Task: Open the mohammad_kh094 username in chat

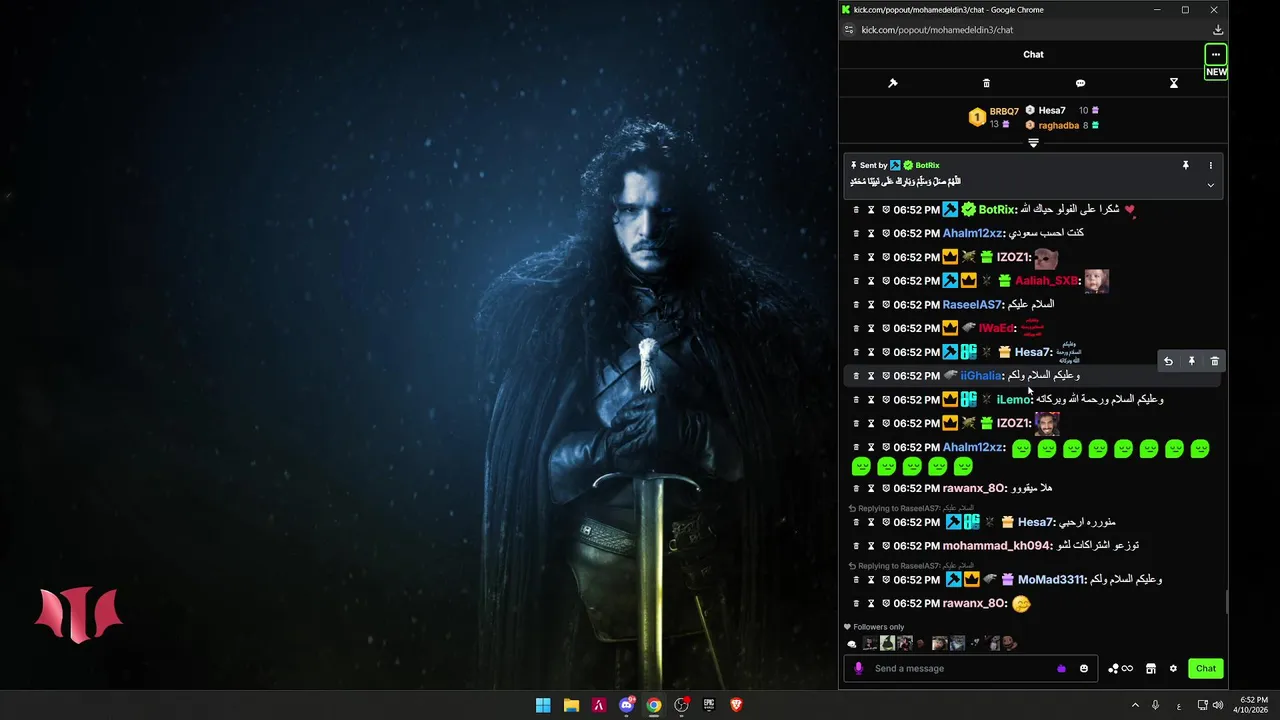Action: [x=996, y=546]
